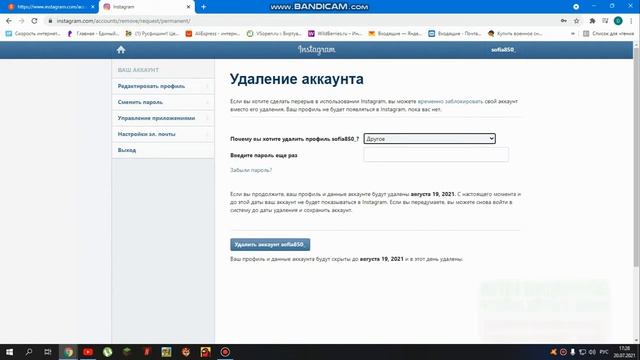Expand the deletion reason dropdown showing Другое

(429, 139)
